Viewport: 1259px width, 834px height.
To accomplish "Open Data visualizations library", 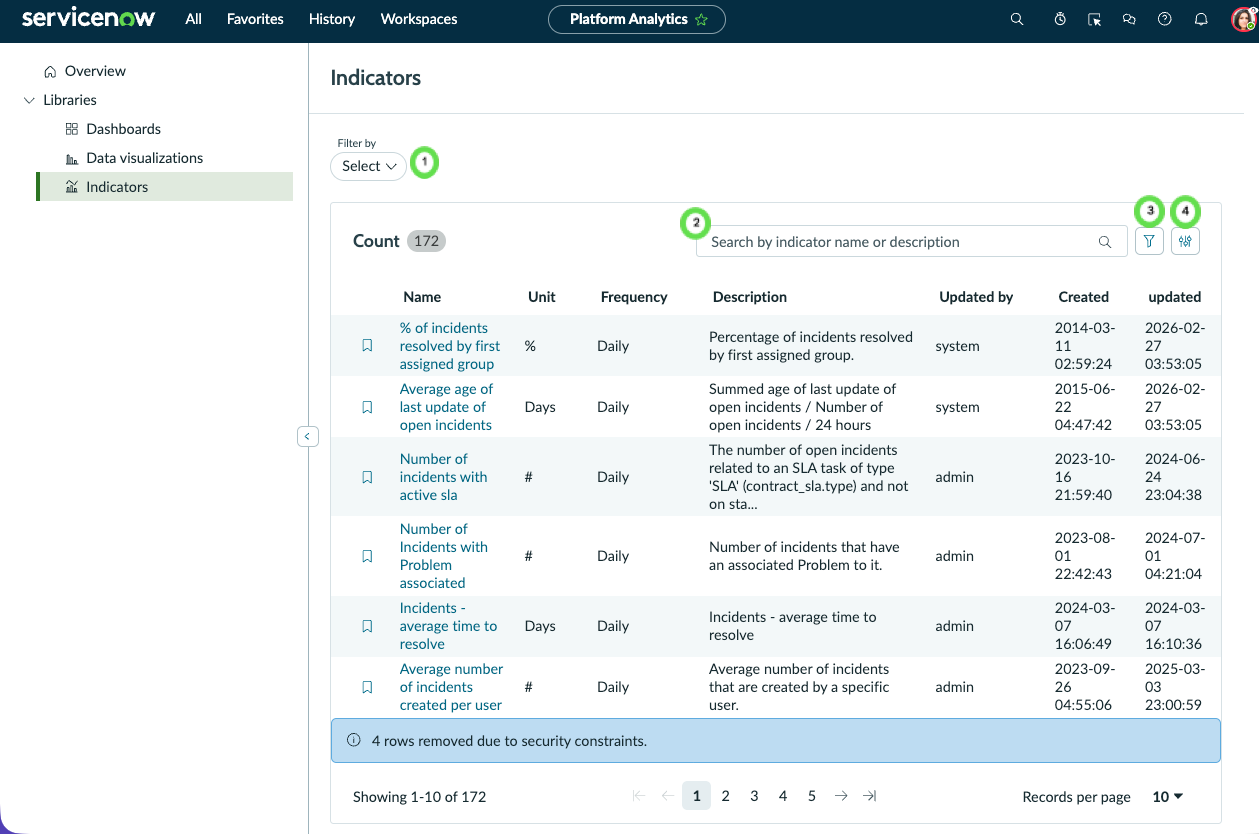I will pos(144,158).
